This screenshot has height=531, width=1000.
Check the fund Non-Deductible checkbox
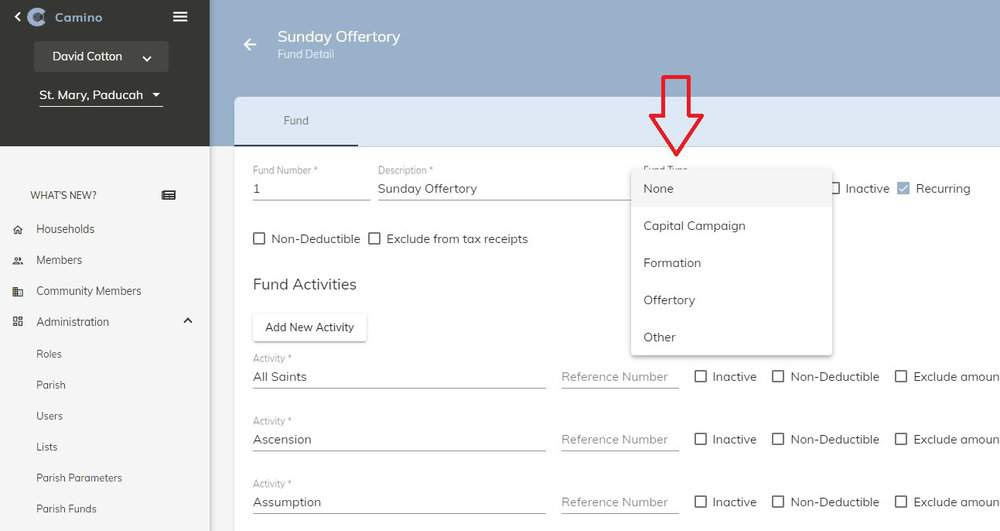click(x=259, y=238)
